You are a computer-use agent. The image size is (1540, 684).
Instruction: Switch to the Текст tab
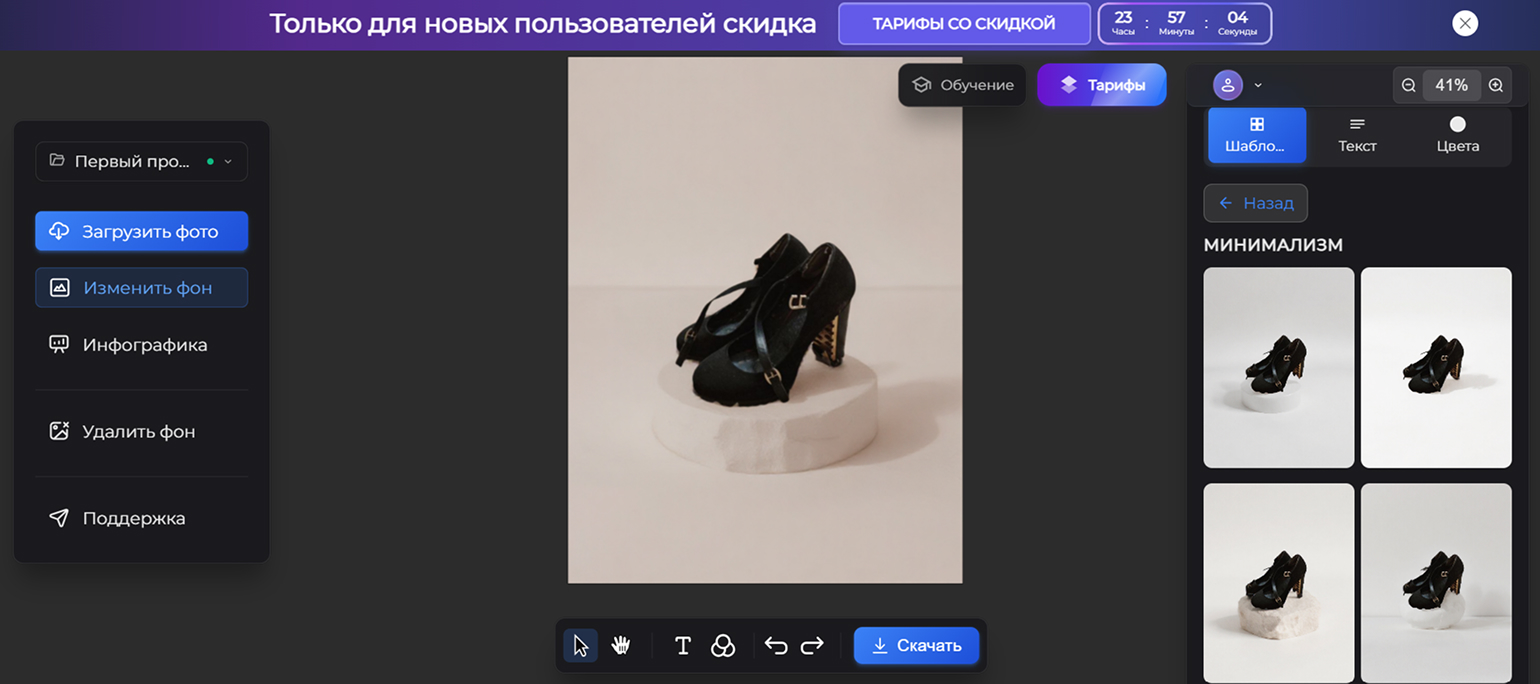tap(1357, 135)
